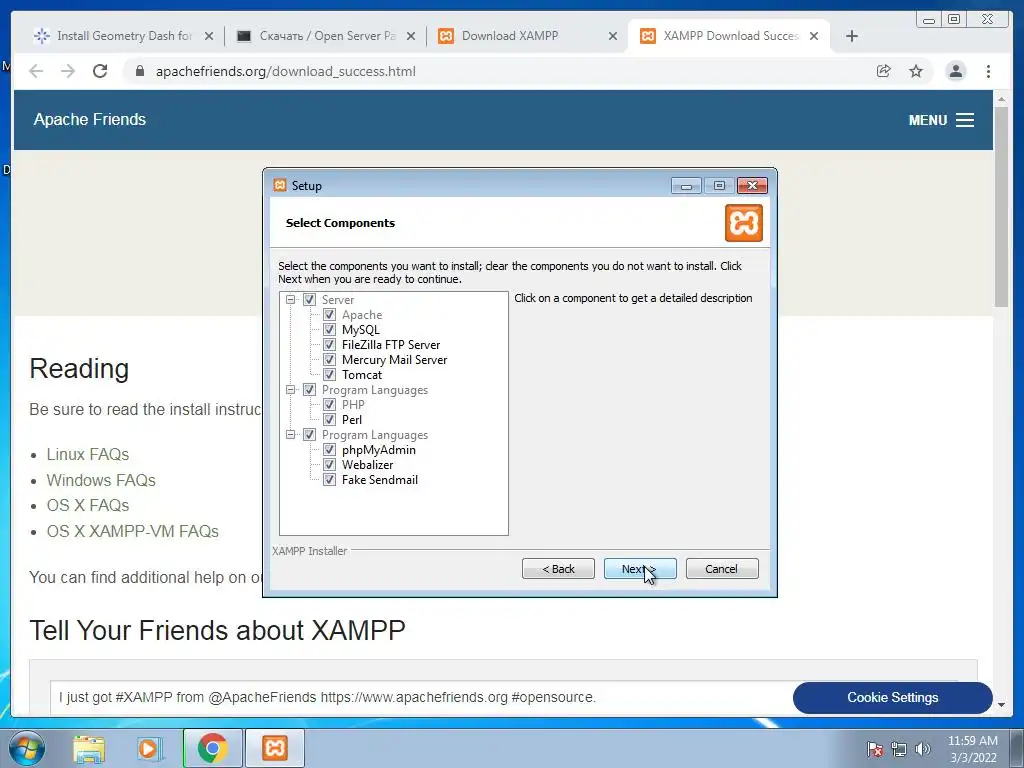Share this page icon in address bar
This screenshot has height=768, width=1024.
coord(884,71)
